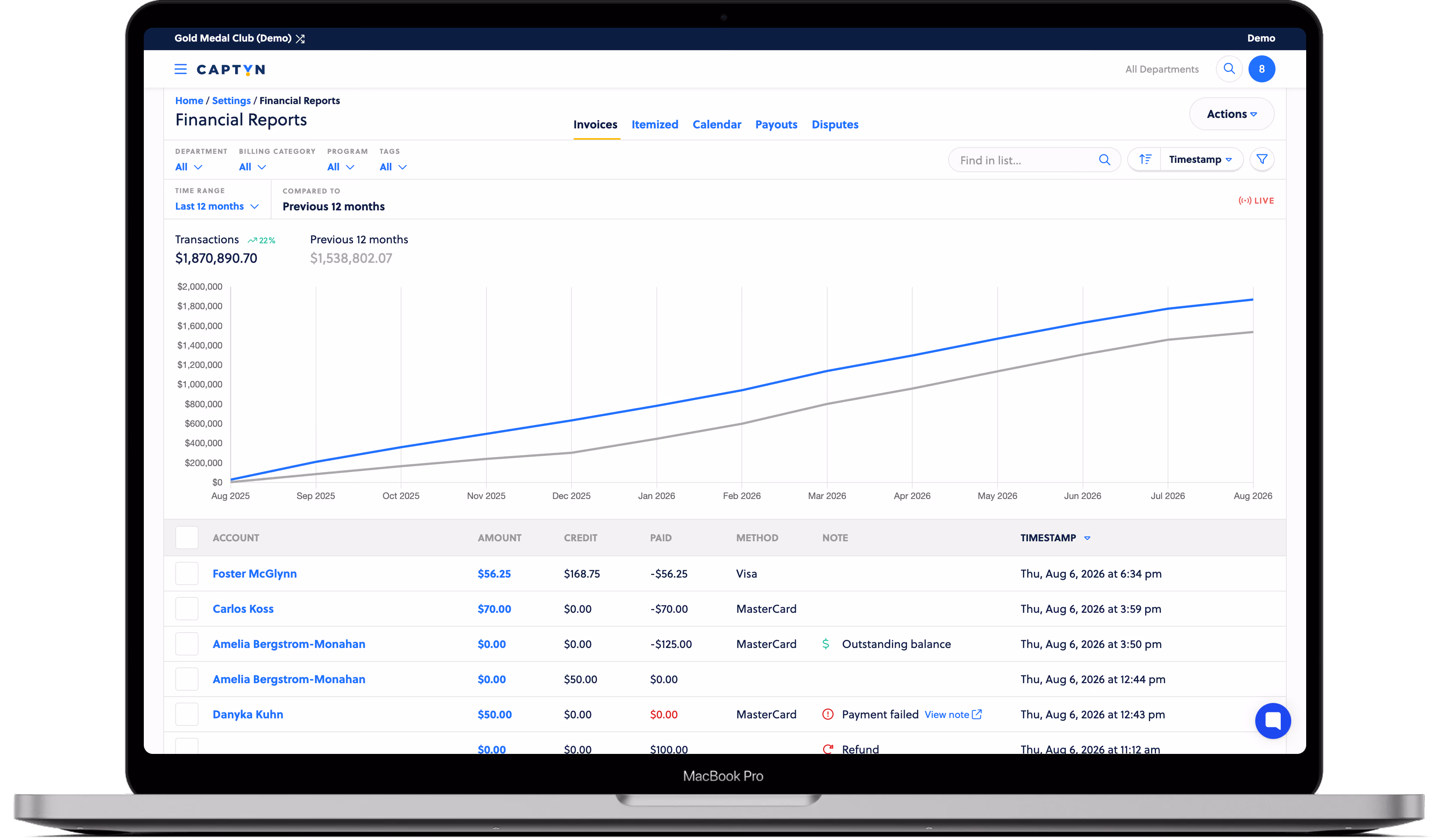Screen dimensions: 1438x840
Task: Switch to the Disputes tab
Action: click(835, 124)
